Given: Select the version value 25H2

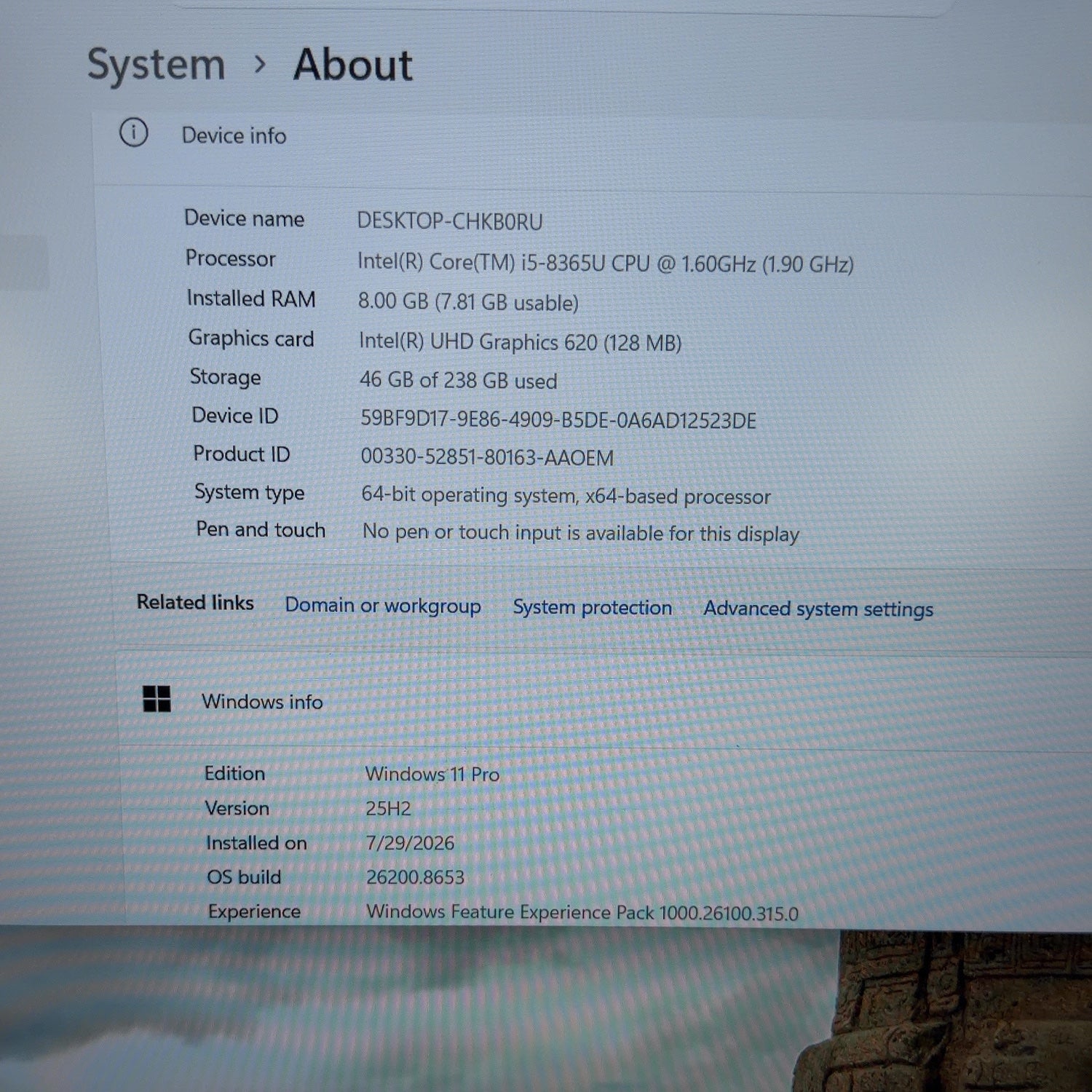Looking at the screenshot, I should (389, 809).
